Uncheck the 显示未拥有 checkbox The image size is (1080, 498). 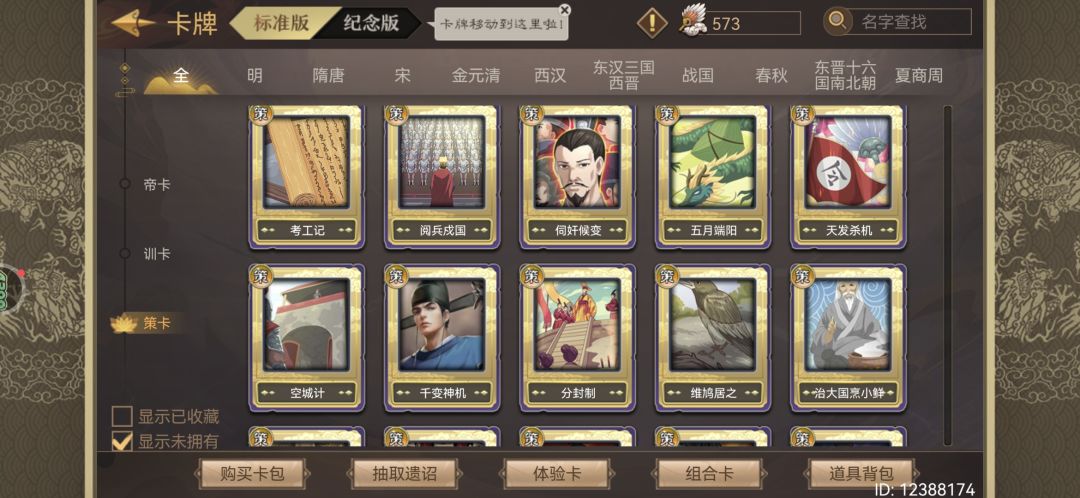pos(122,441)
